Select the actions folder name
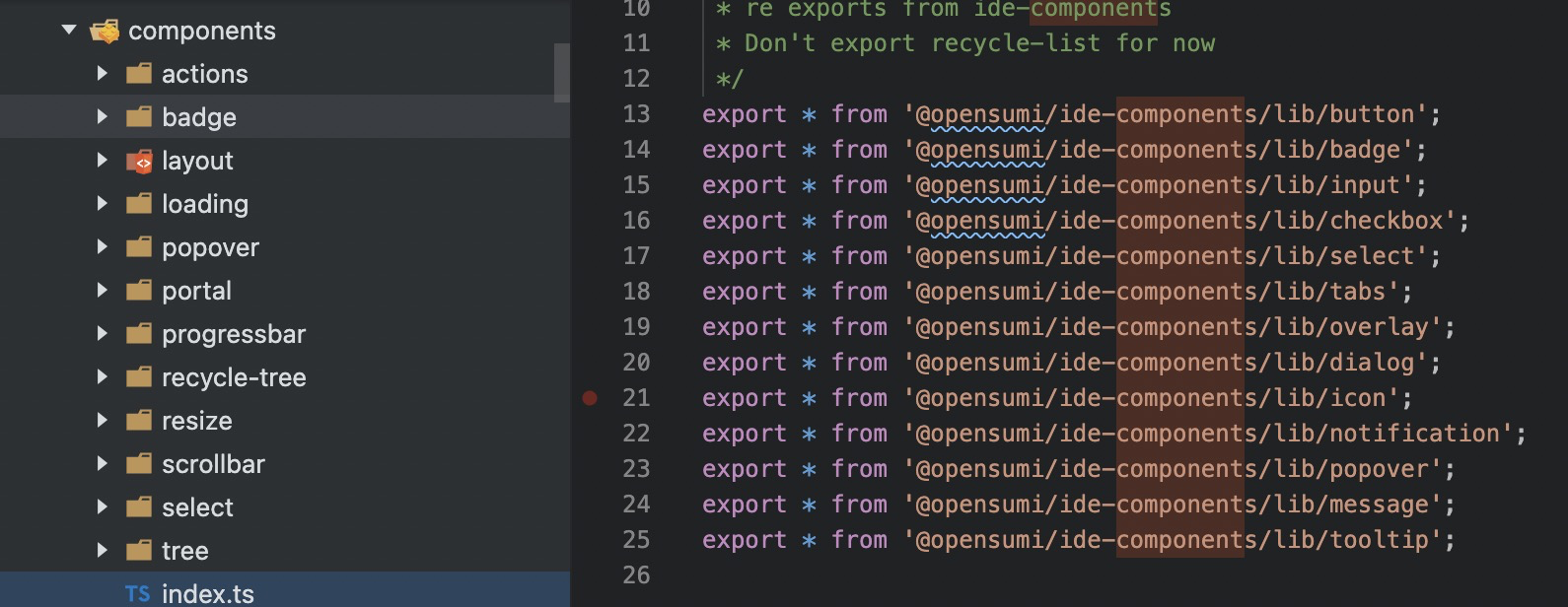This screenshot has height=607, width=1568. tap(205, 74)
